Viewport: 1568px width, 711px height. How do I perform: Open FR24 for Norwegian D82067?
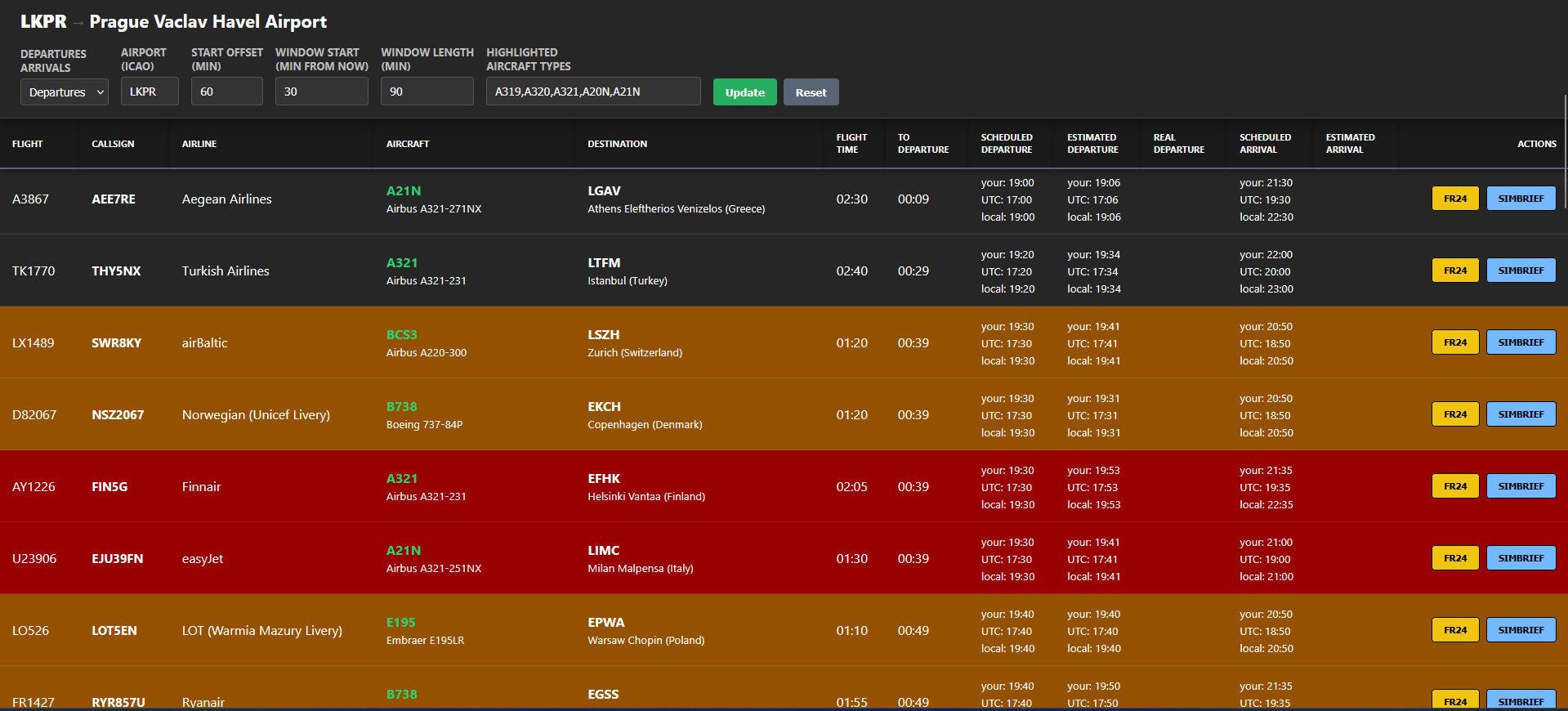point(1455,414)
